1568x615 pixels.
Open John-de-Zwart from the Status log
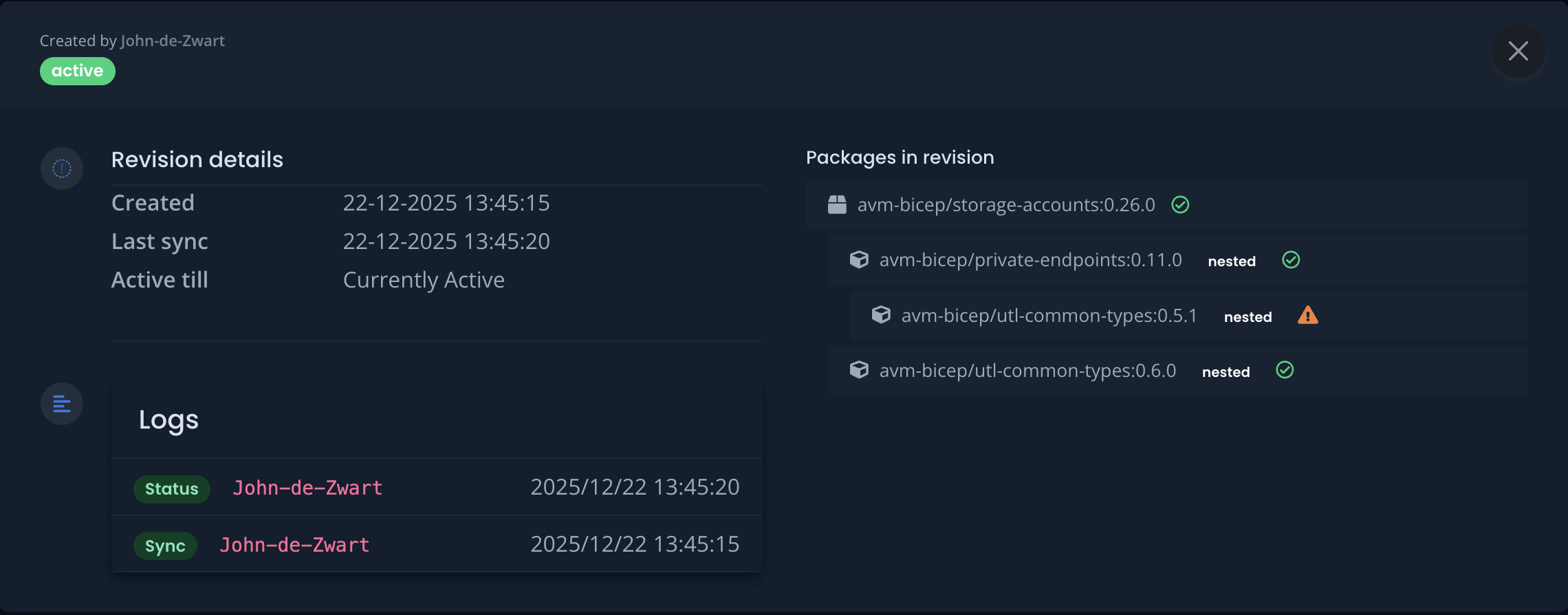(307, 488)
